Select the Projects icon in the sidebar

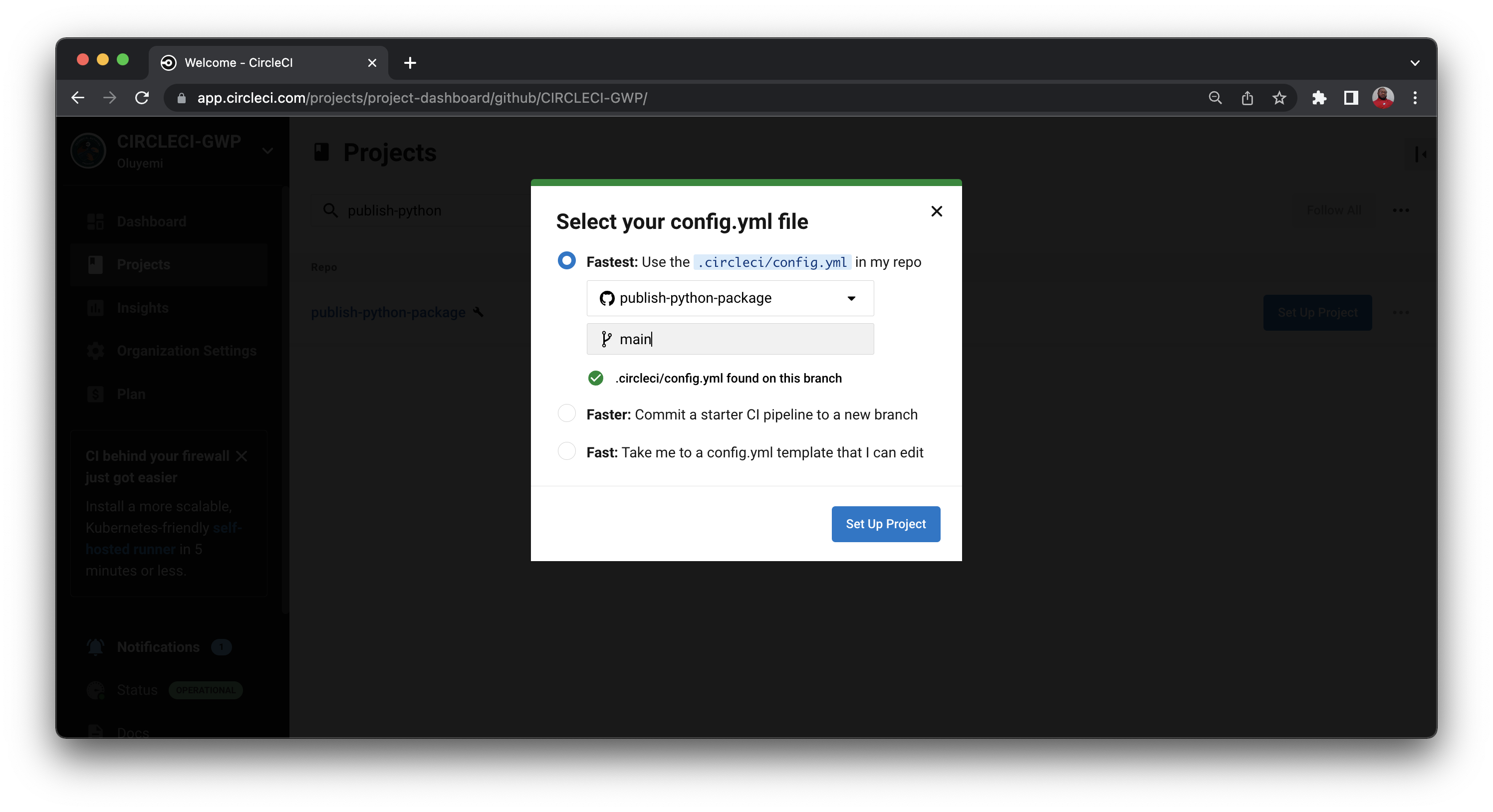[x=96, y=265]
